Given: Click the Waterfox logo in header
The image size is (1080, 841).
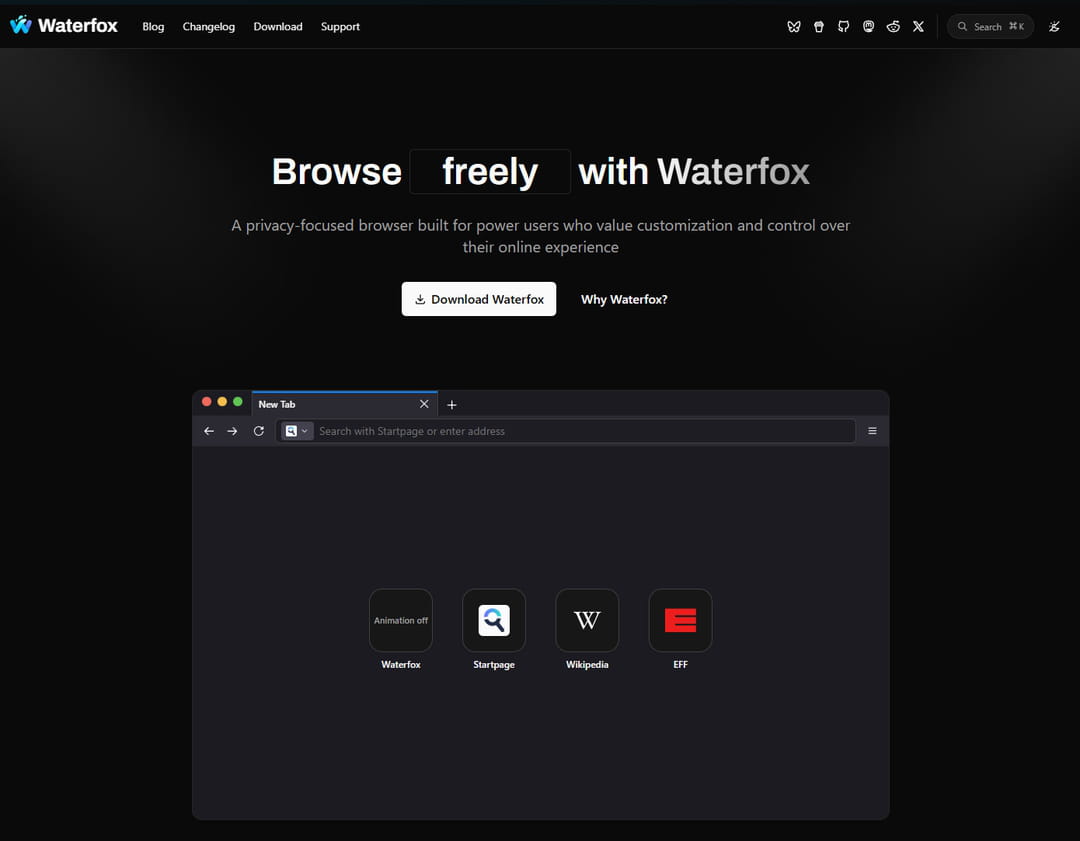Looking at the screenshot, I should pyautogui.click(x=64, y=26).
